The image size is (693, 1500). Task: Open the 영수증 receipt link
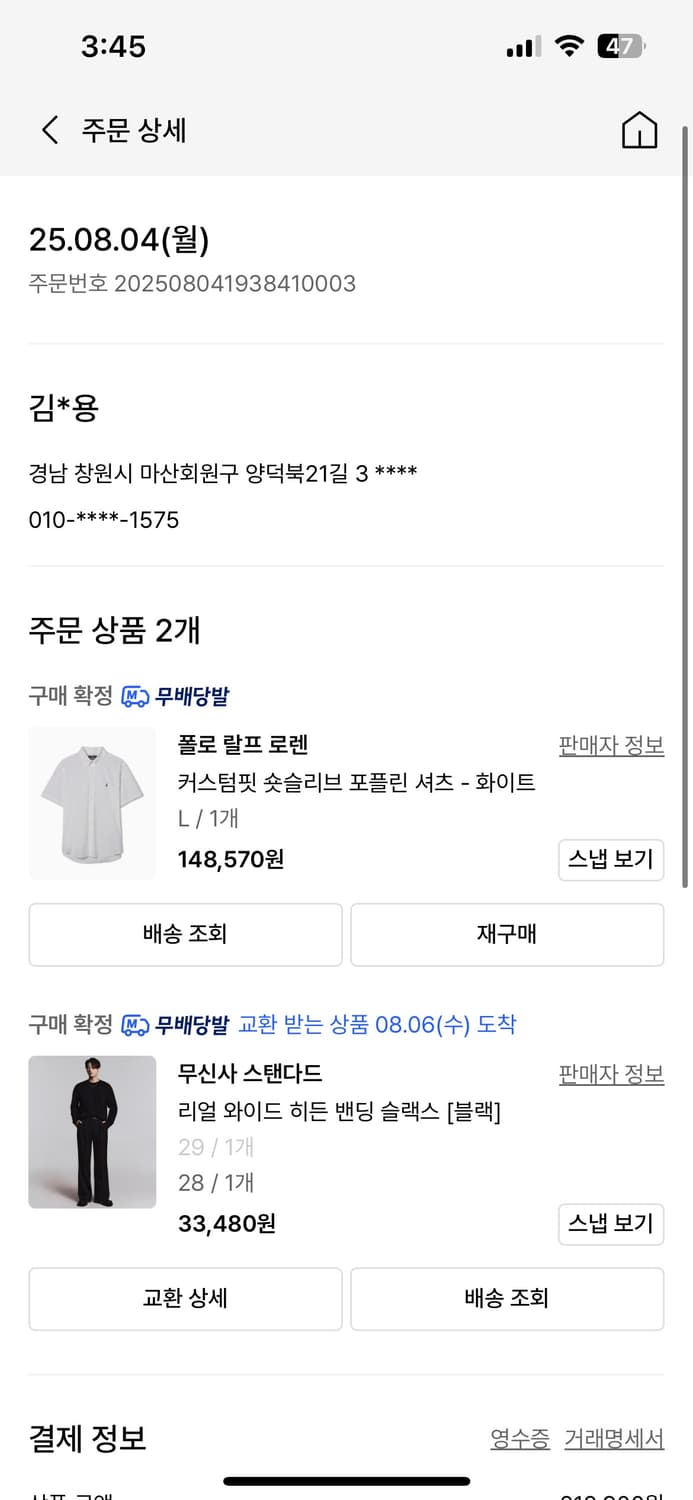pyautogui.click(x=519, y=1439)
